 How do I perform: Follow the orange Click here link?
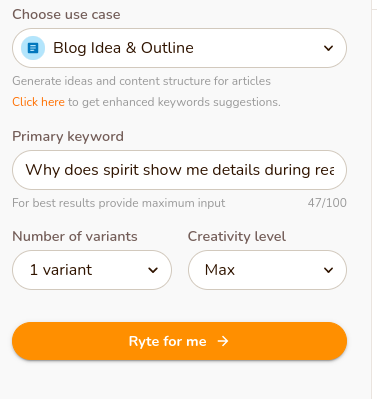[38, 102]
